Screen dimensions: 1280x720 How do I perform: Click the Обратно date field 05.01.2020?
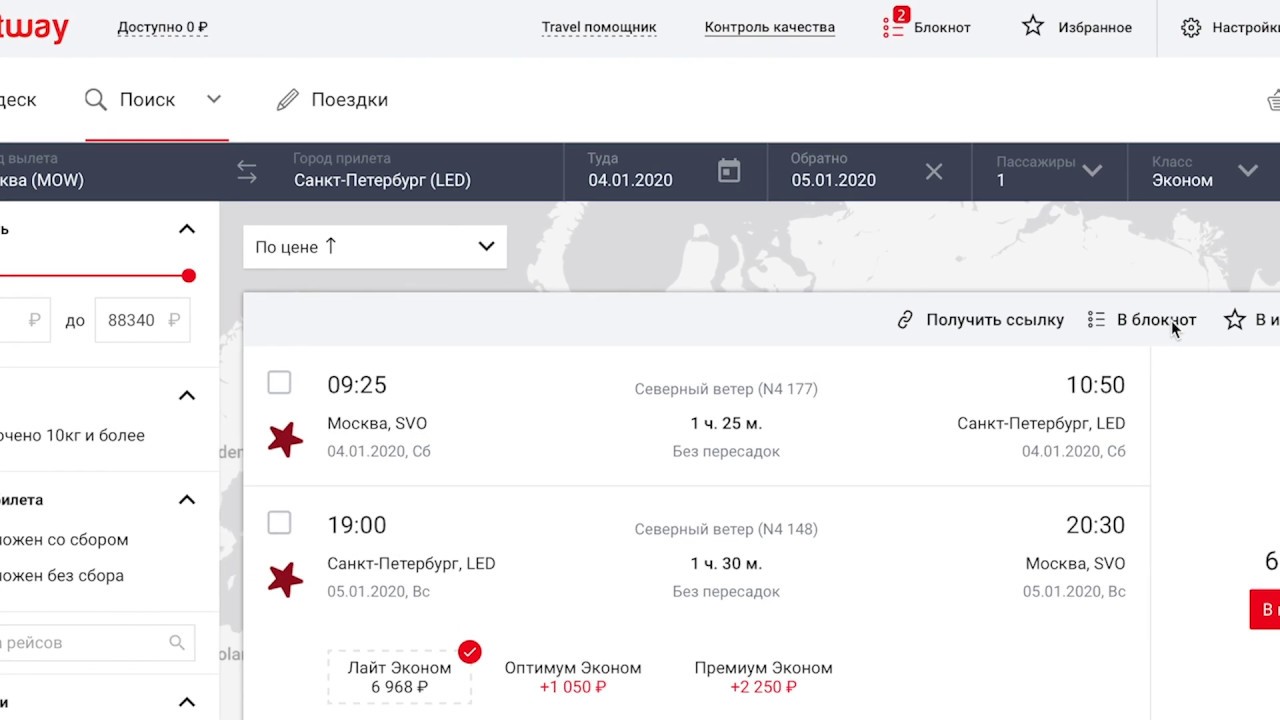[x=869, y=171]
